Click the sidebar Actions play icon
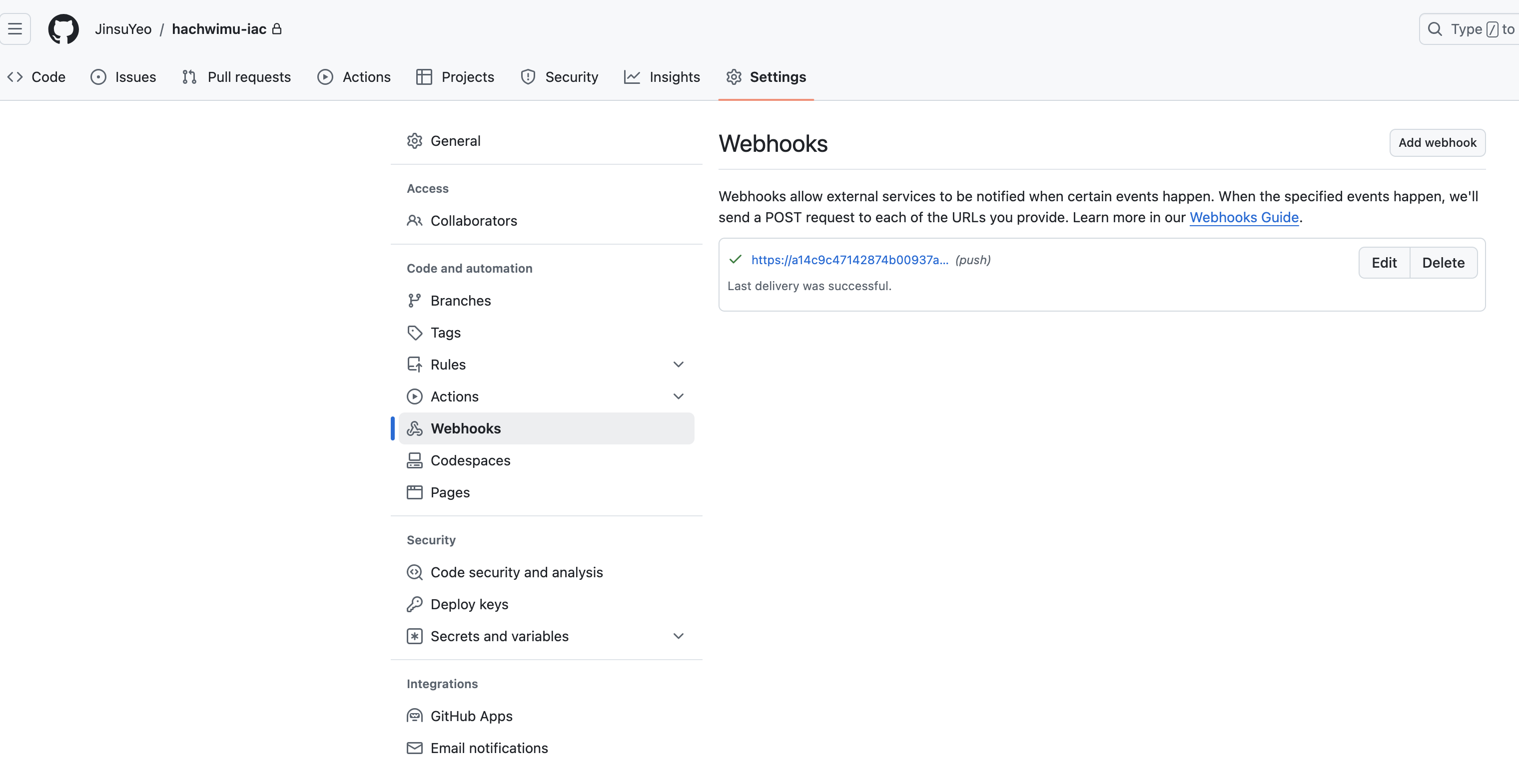 tap(415, 396)
